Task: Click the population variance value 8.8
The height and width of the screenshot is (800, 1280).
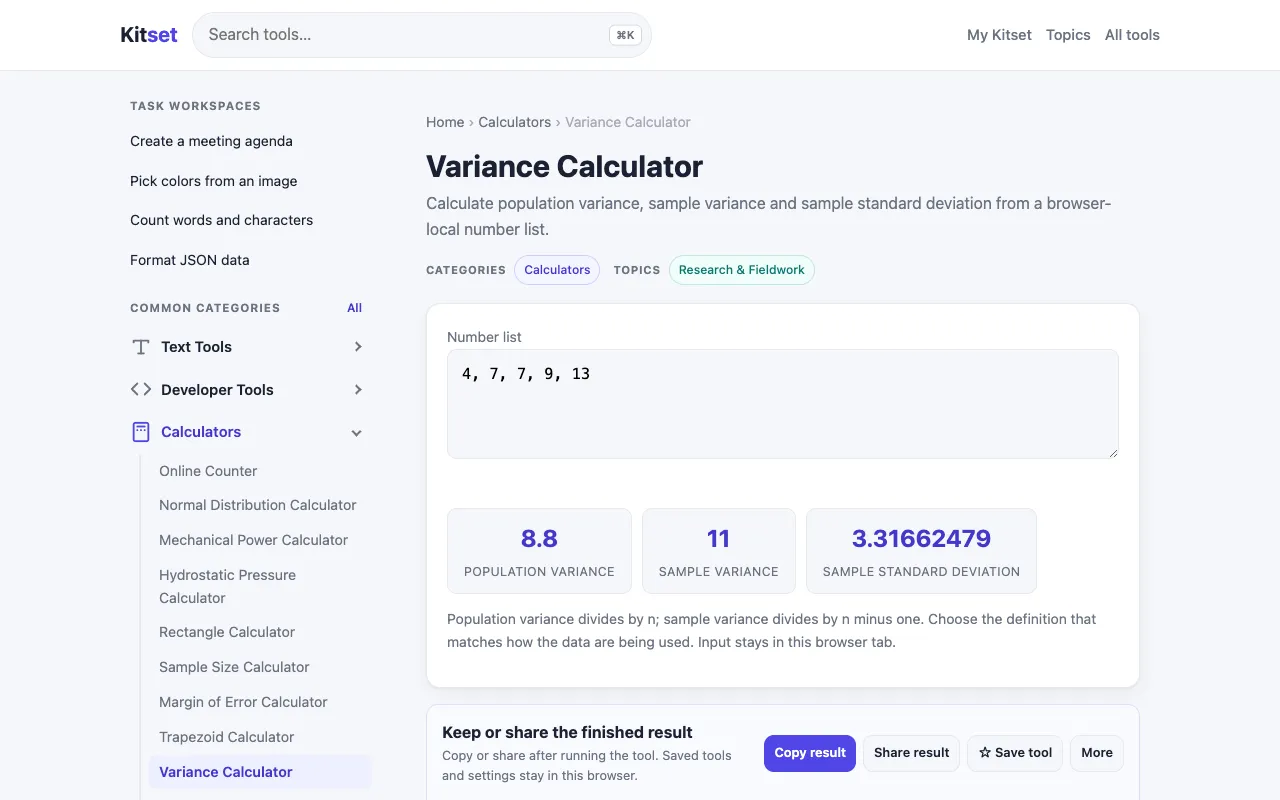Action: pyautogui.click(x=539, y=539)
